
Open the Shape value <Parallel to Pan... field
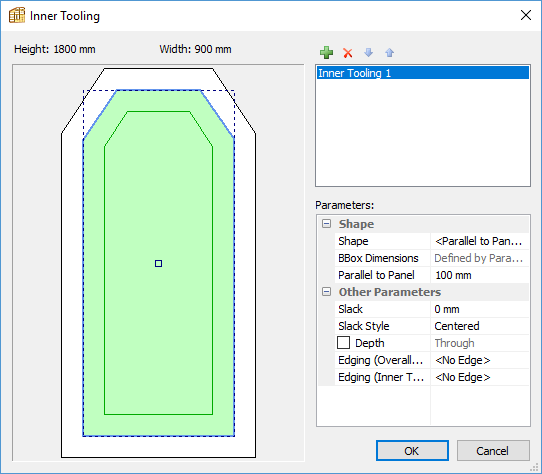[x=480, y=241]
